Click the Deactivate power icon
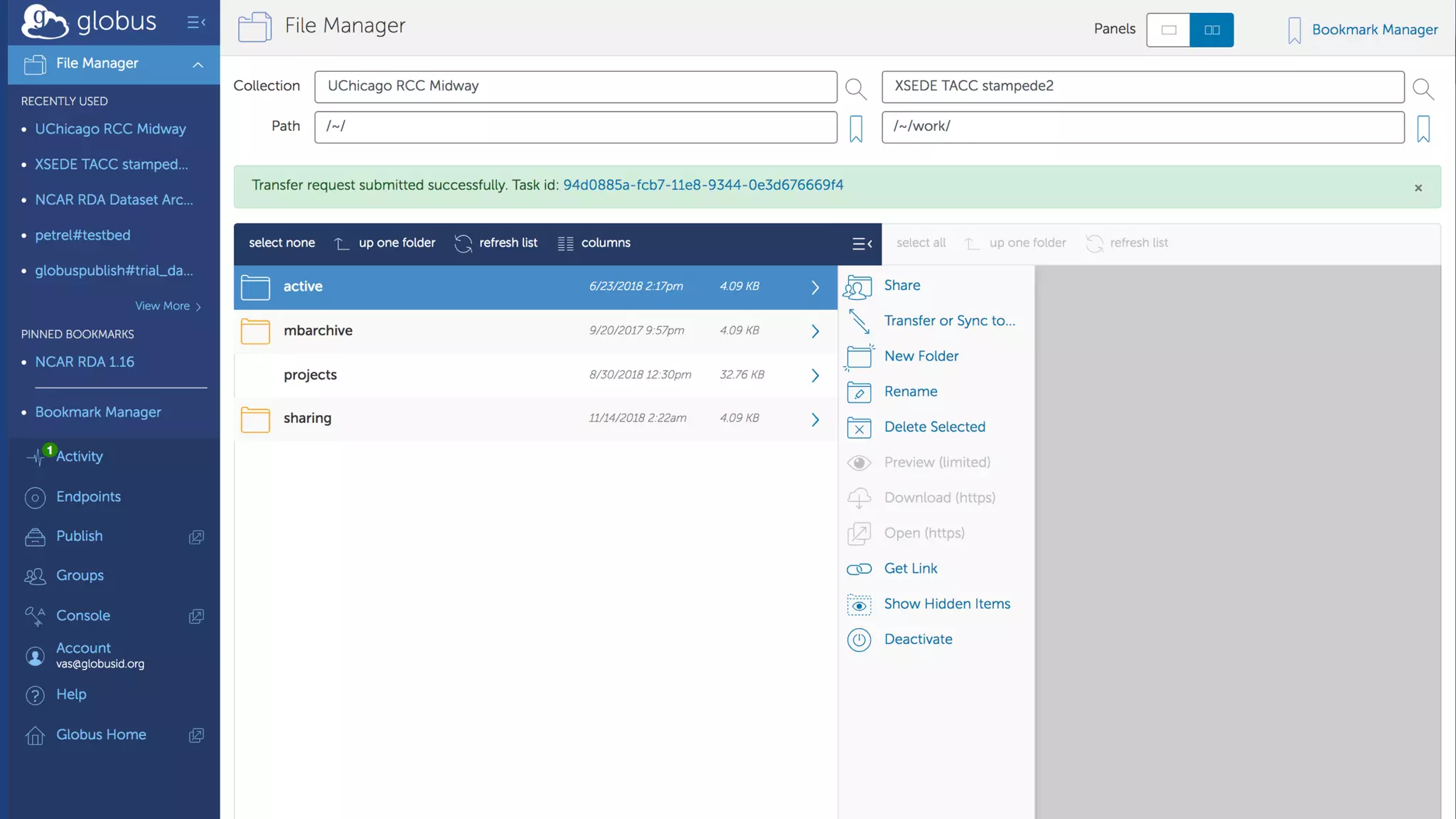Image resolution: width=1456 pixels, height=819 pixels. (859, 640)
